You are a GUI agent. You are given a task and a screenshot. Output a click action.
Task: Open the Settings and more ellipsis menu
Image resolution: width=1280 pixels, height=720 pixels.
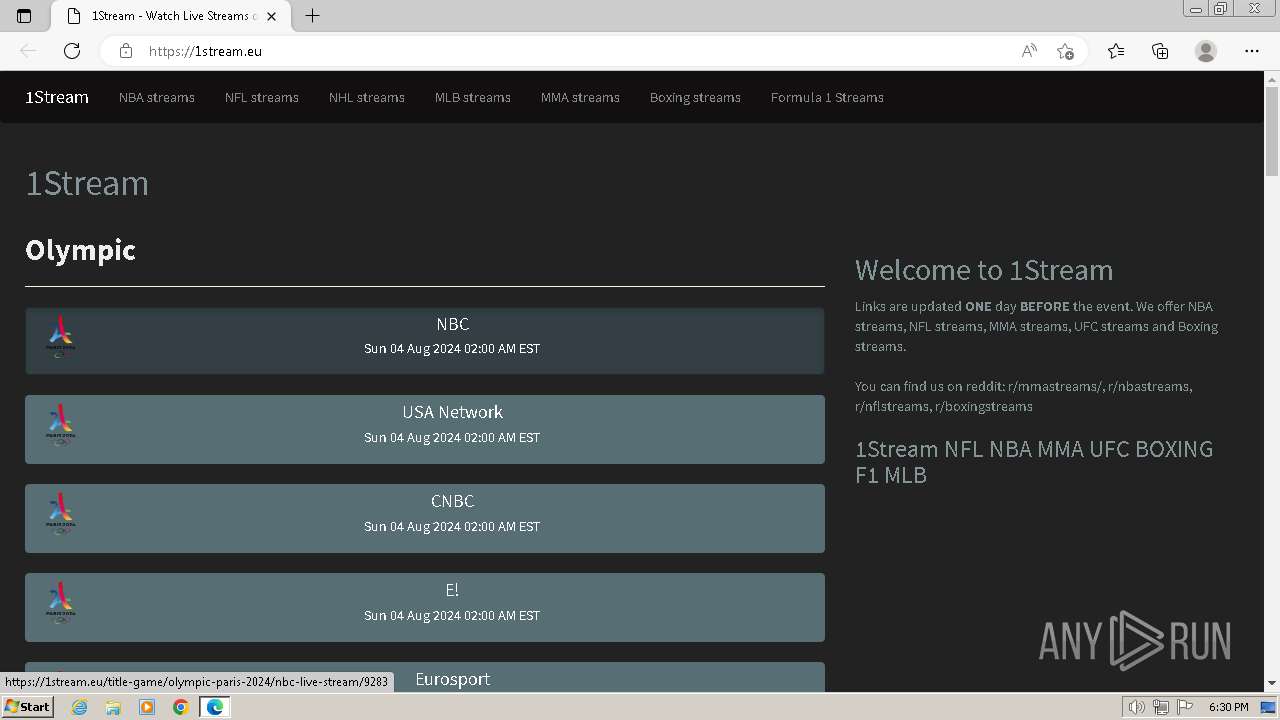(x=1252, y=51)
